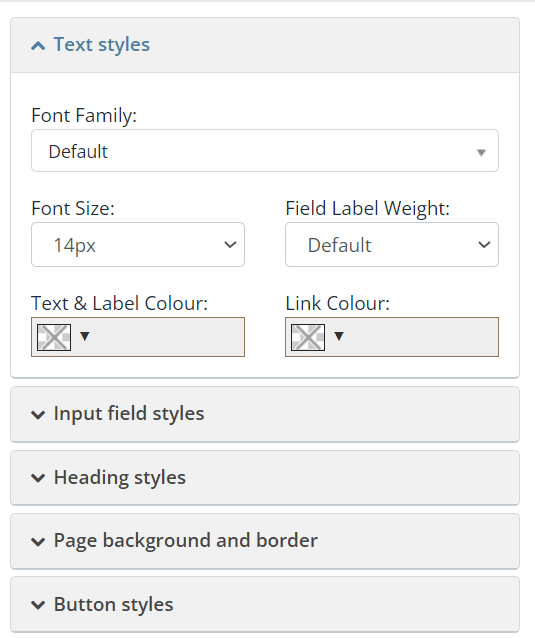Click the chevron next to Page background and border

38,542
